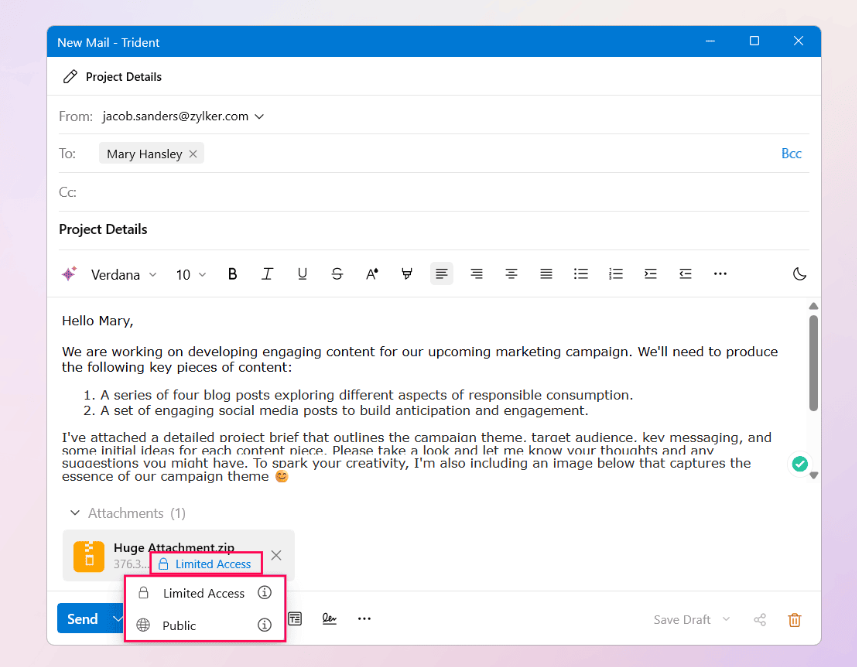Insert template icon in bottom toolbar
Screen dimensions: 857x667
pos(295,619)
